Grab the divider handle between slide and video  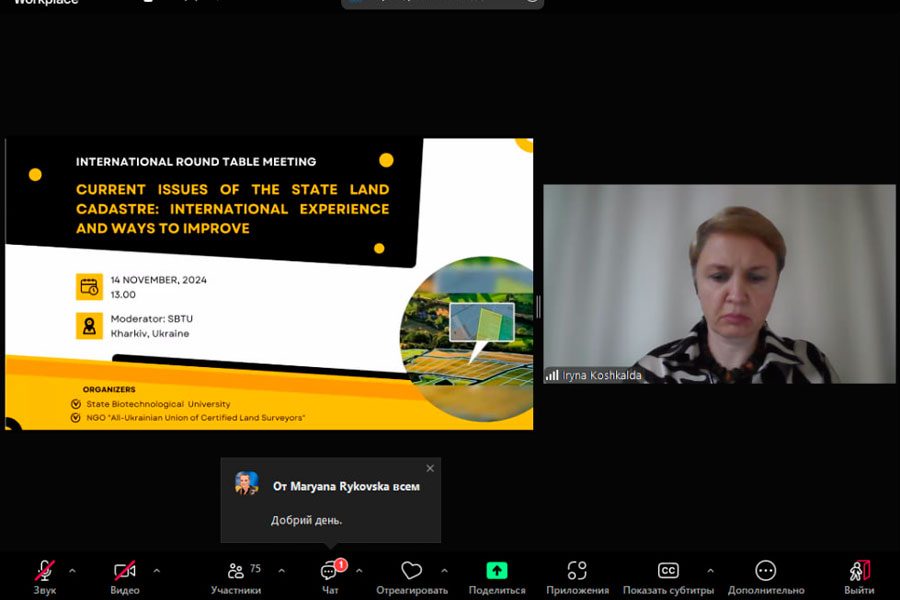(x=538, y=307)
